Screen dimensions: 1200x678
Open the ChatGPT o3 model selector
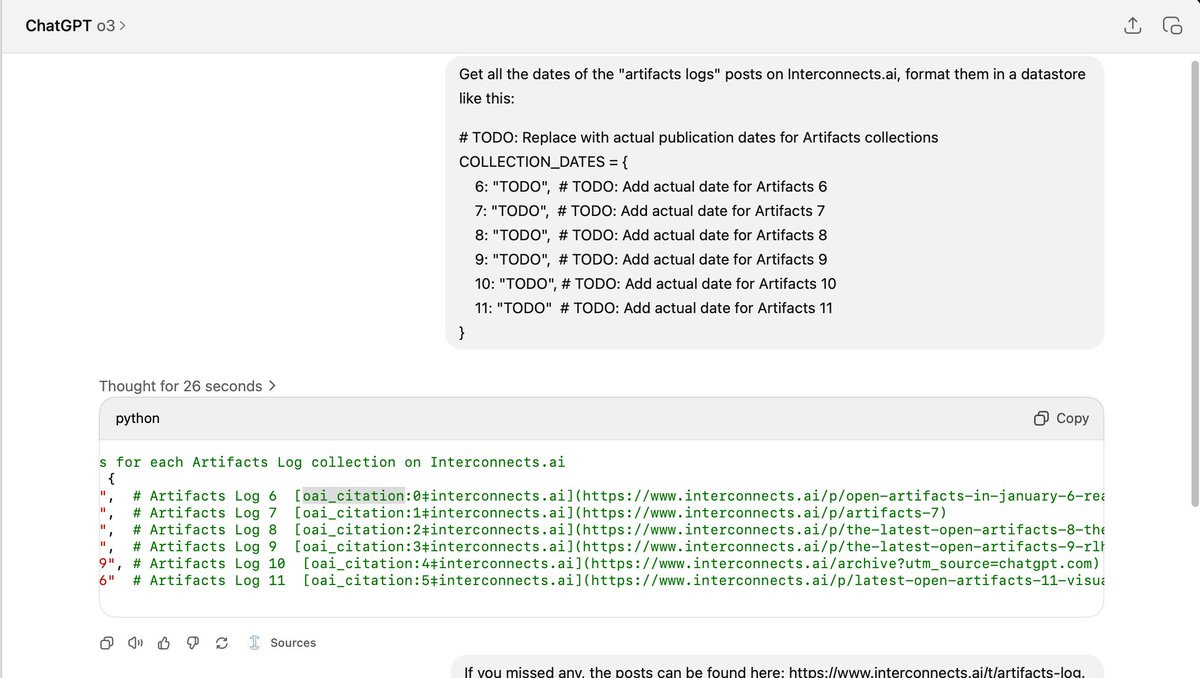point(76,26)
